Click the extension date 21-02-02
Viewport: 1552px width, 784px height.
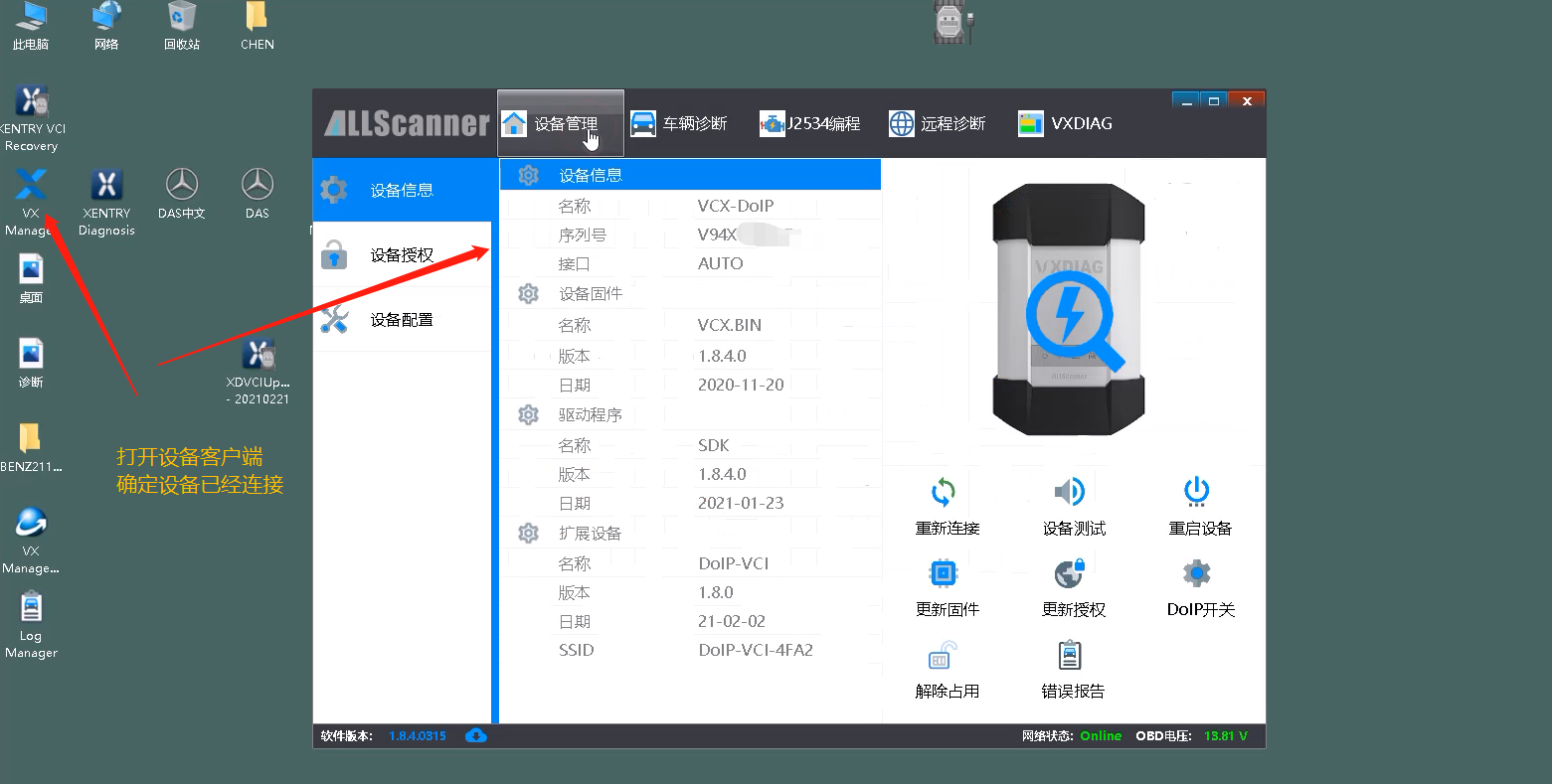(x=732, y=621)
